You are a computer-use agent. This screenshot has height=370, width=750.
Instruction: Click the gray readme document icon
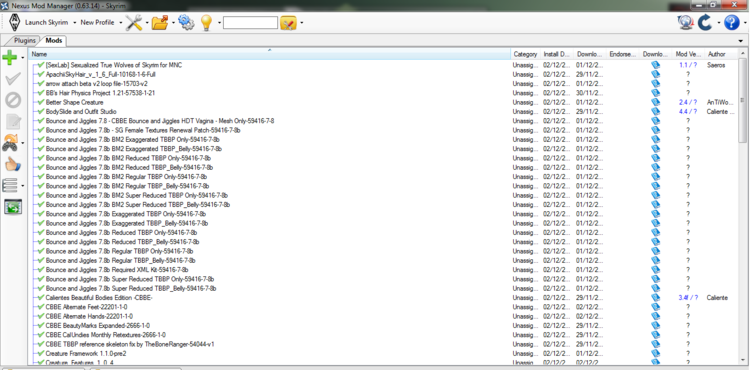tap(13, 121)
